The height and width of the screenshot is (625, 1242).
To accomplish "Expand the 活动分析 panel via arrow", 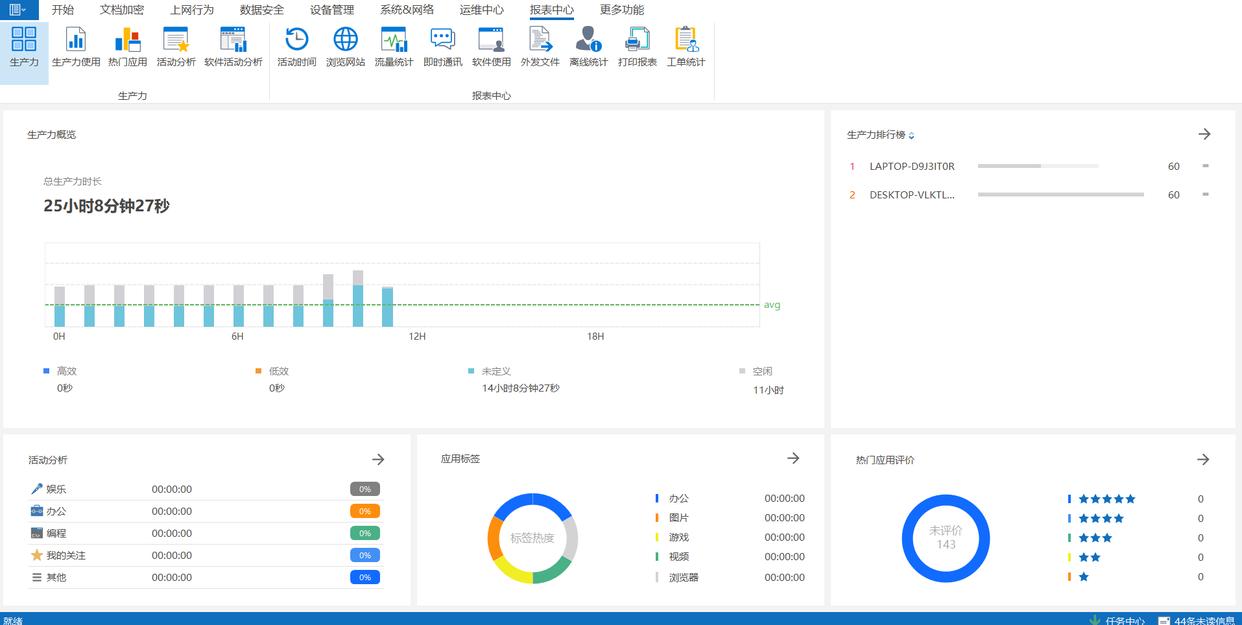I will 378,459.
